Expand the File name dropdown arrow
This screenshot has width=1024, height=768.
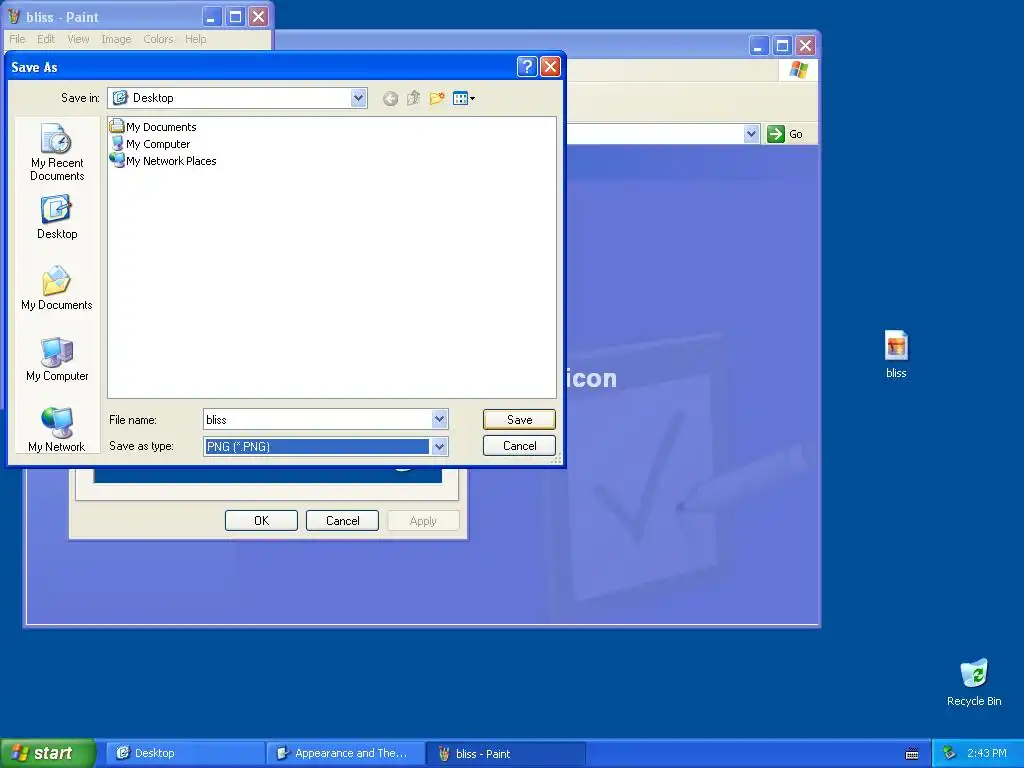pos(440,419)
